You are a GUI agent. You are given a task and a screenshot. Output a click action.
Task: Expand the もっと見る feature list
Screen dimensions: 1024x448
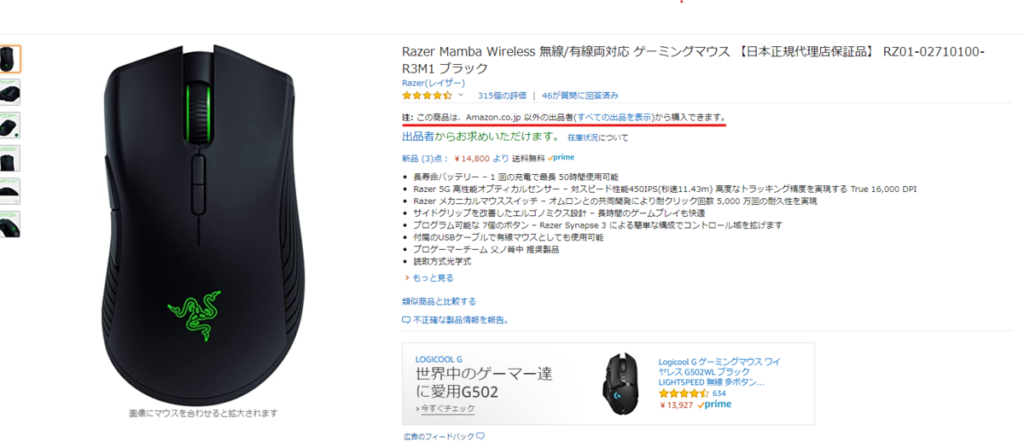pos(429,278)
